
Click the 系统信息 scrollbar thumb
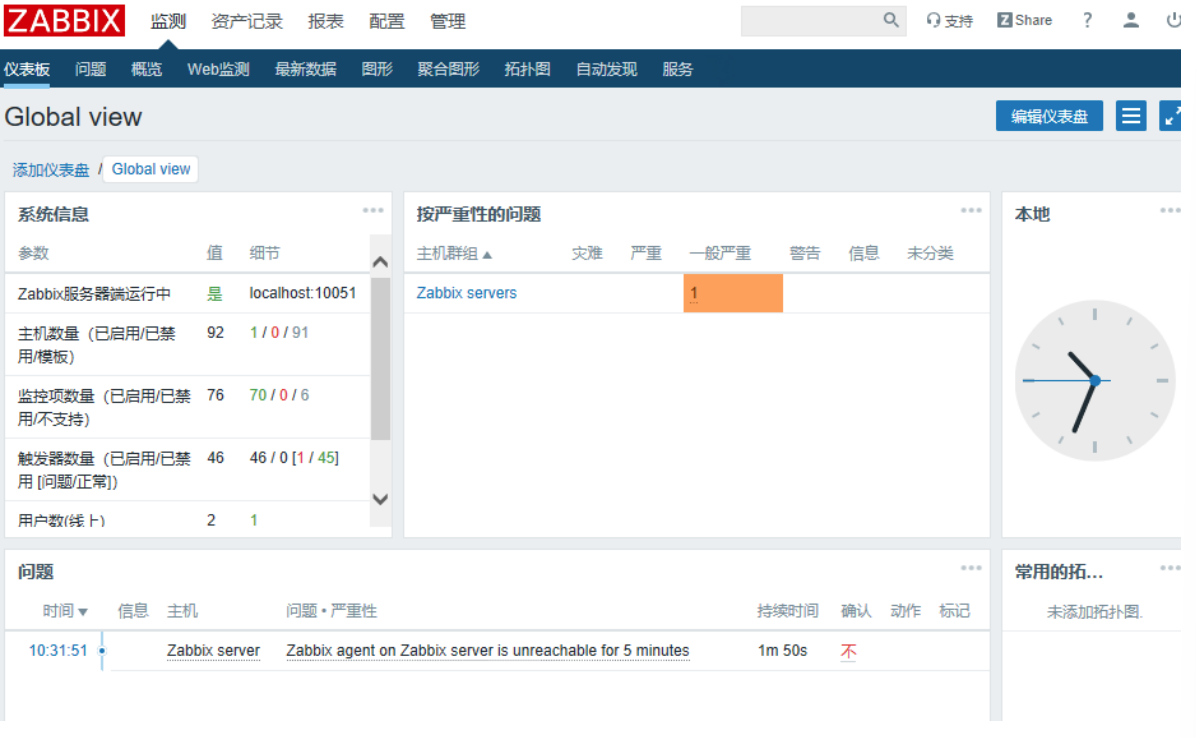tap(381, 358)
